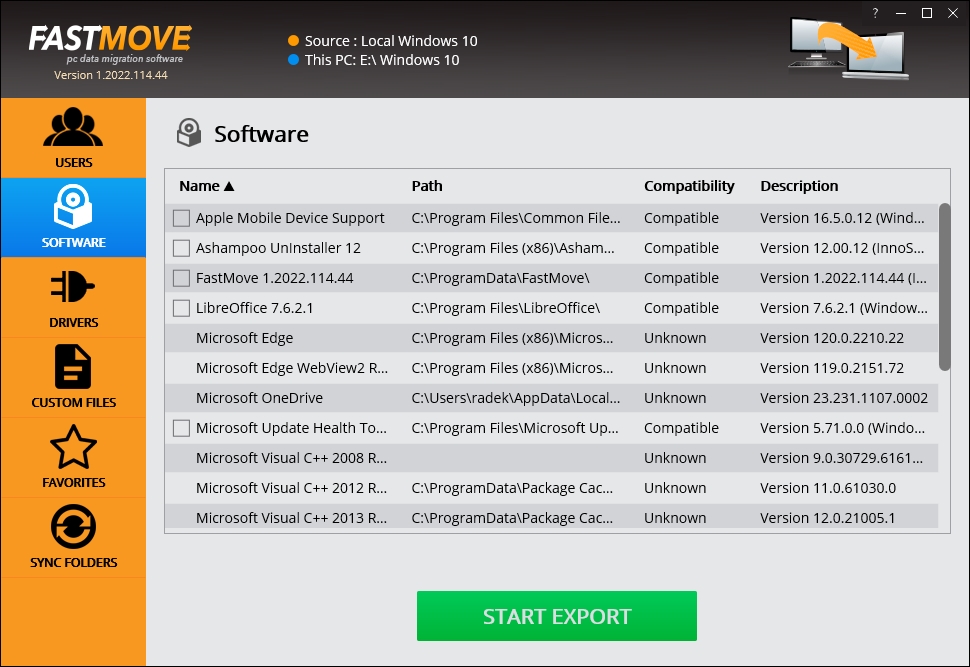Select Microsoft Visual C++ 2012 row

551,488
